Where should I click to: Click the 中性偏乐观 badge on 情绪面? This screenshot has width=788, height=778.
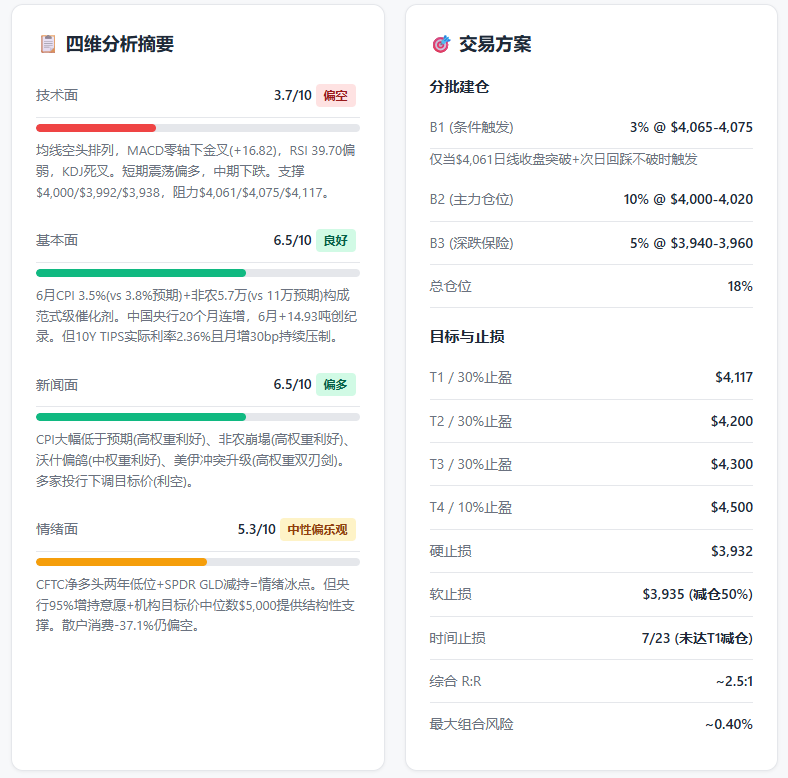pyautogui.click(x=318, y=529)
